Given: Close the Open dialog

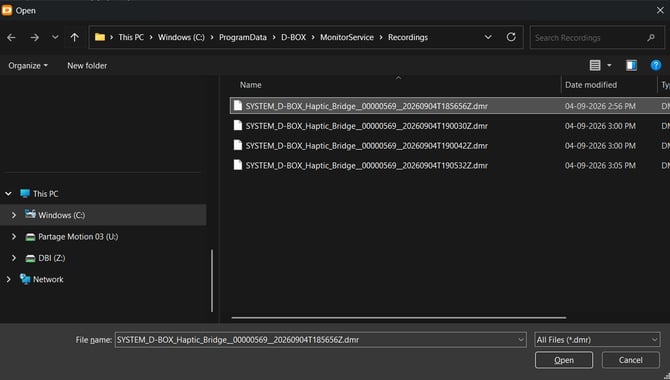Looking at the screenshot, I should point(660,10).
